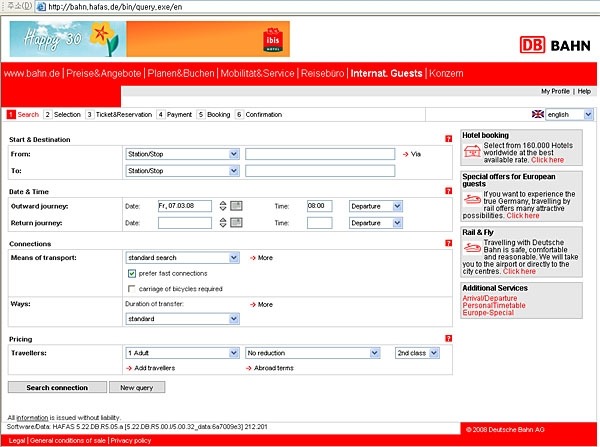Open More options for Means of transport
600x447 pixels.
261,258
